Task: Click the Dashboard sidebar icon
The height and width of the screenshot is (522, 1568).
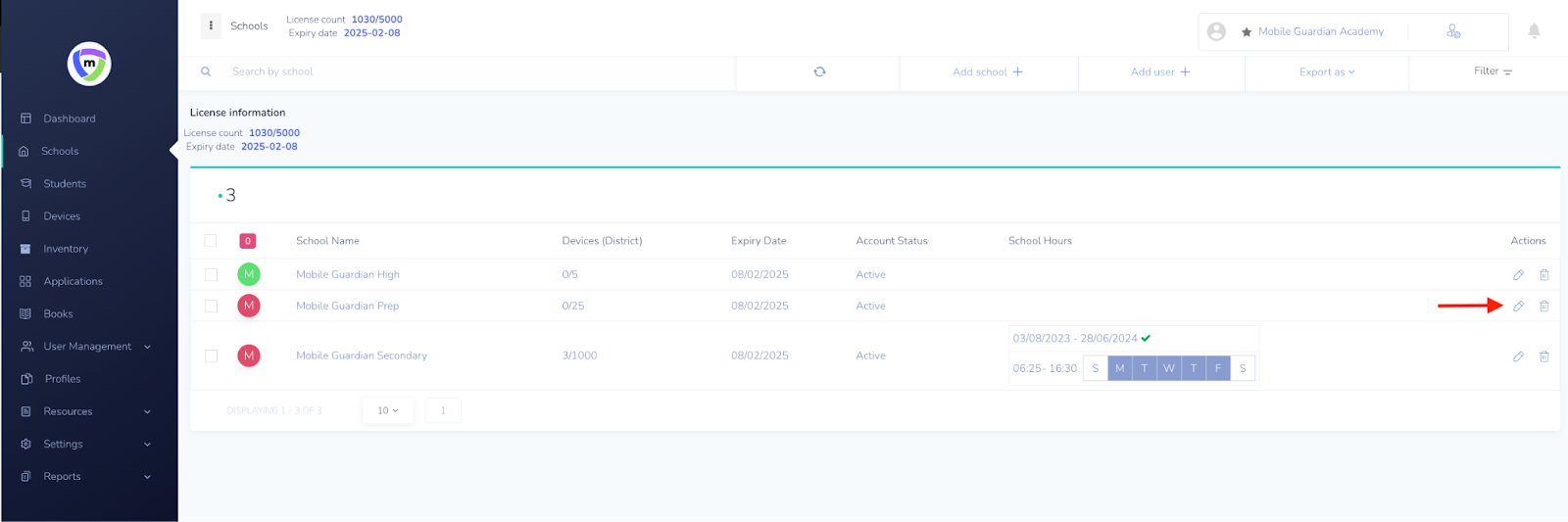Action: (x=25, y=119)
